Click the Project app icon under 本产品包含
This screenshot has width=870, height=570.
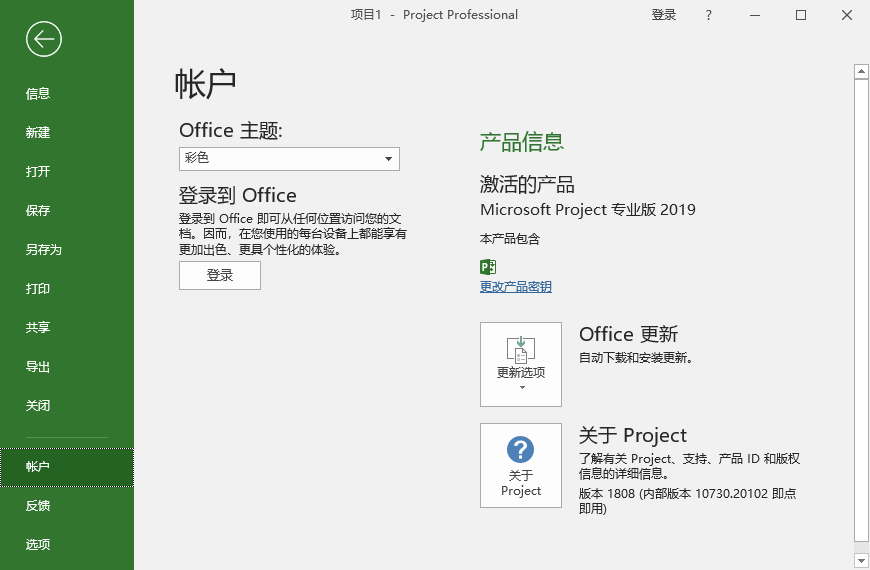click(488, 267)
